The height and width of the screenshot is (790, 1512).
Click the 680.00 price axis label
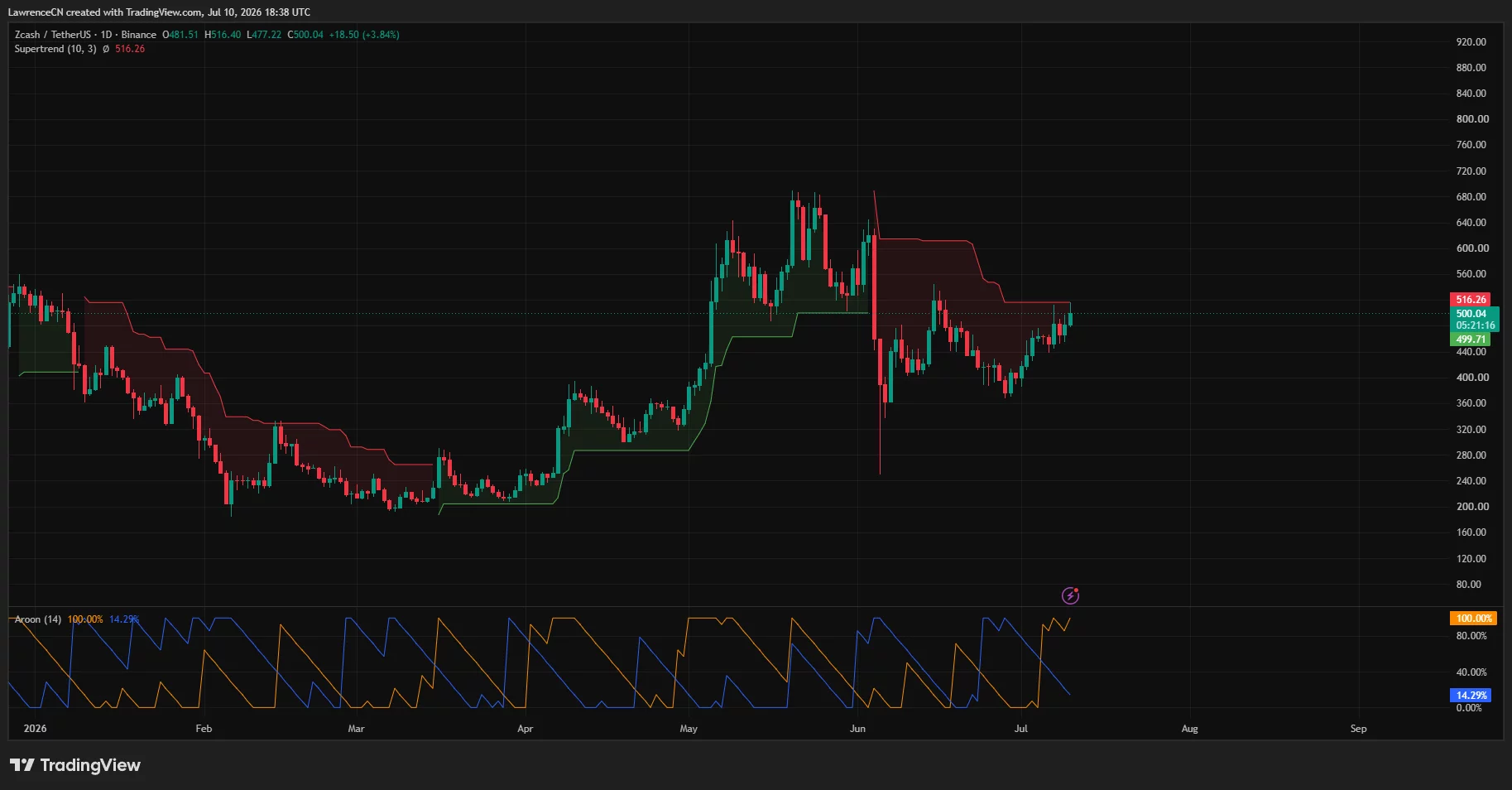tap(1471, 197)
